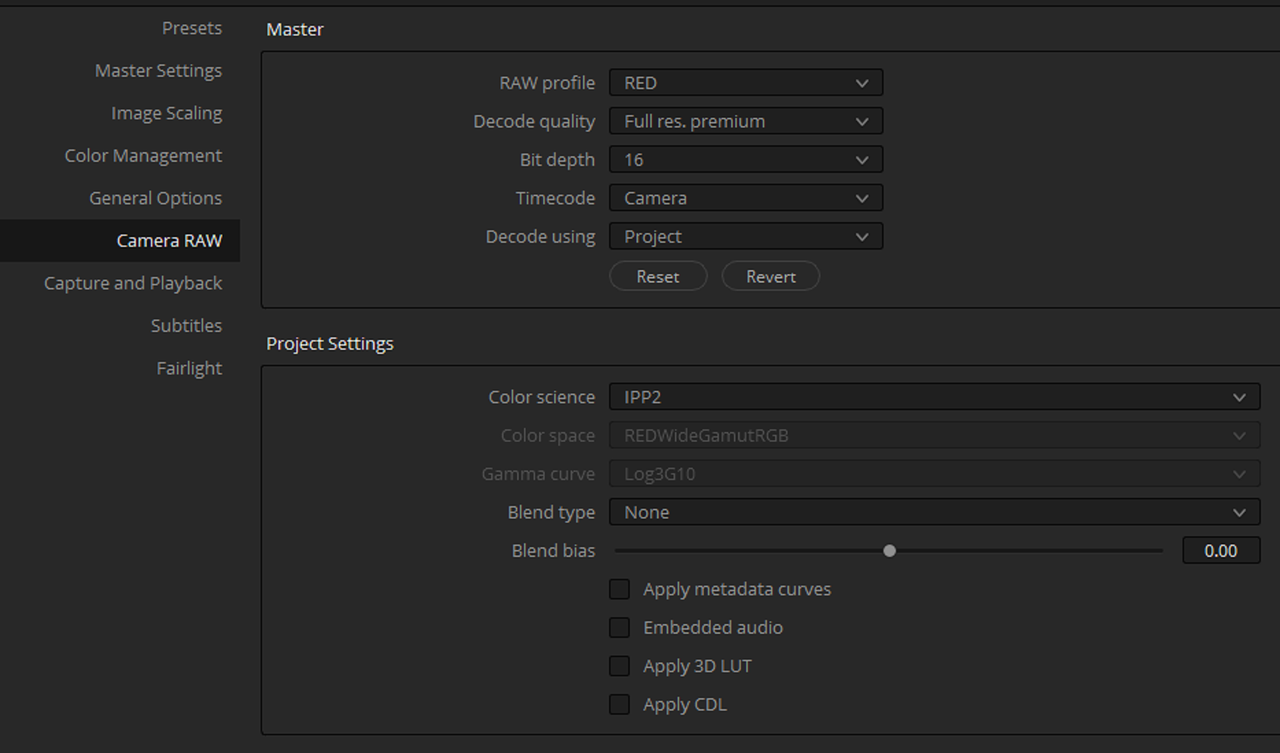
Task: Switch to Color Management section
Action: (x=143, y=156)
